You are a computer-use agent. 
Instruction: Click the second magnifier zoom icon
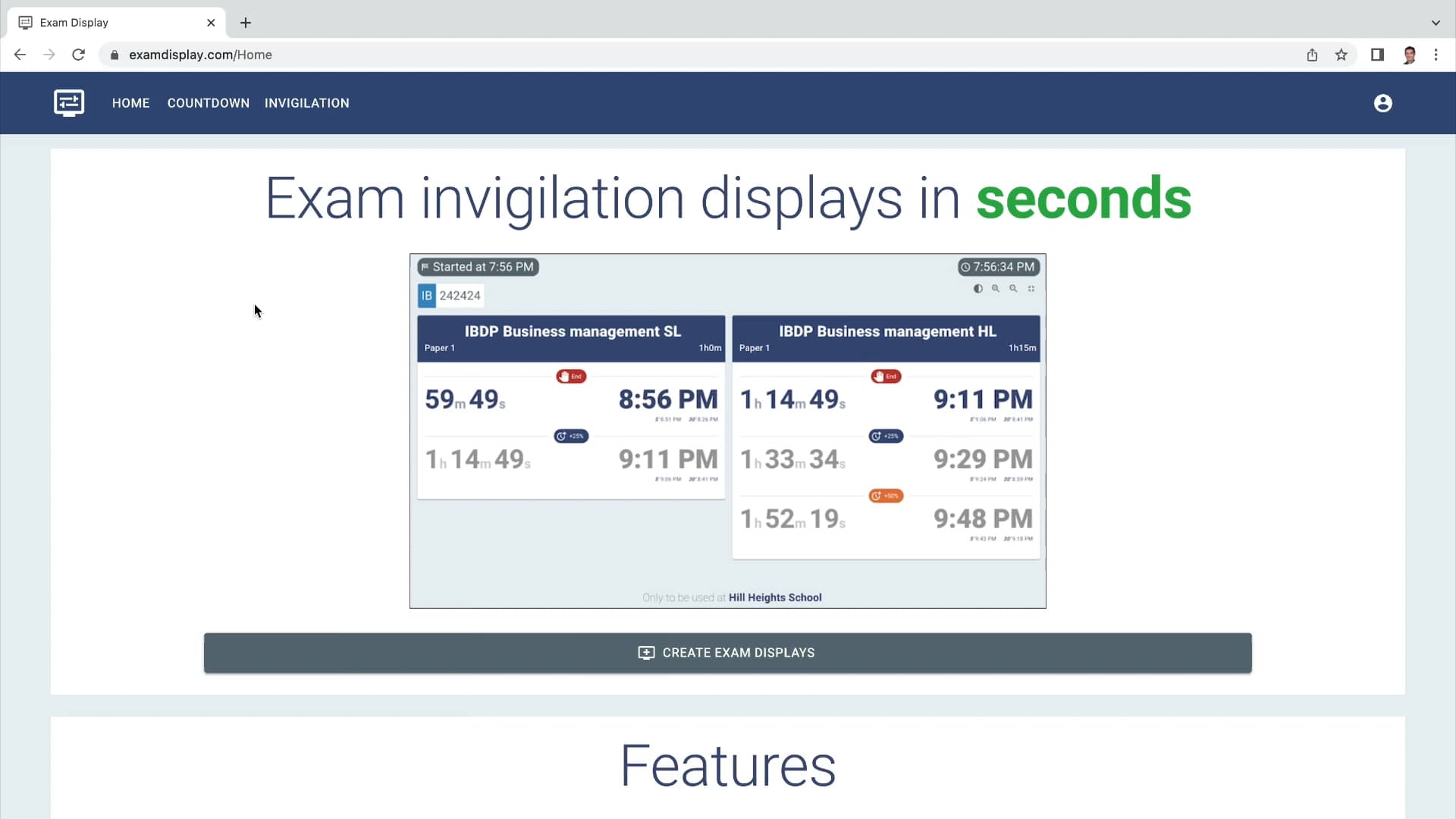point(1013,289)
